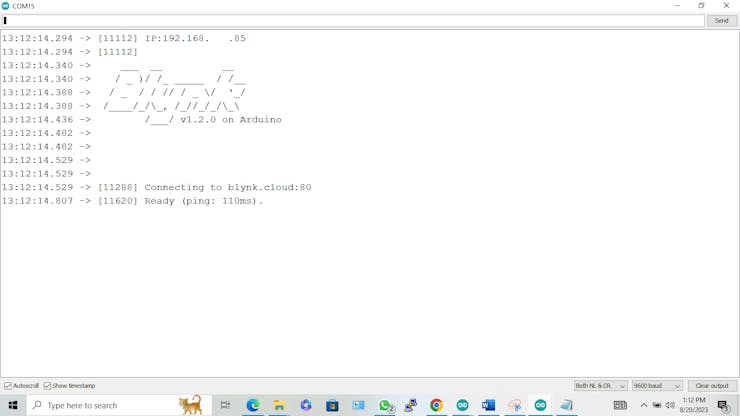Open the Windows Start menu
The image size is (740, 416).
click(13, 405)
